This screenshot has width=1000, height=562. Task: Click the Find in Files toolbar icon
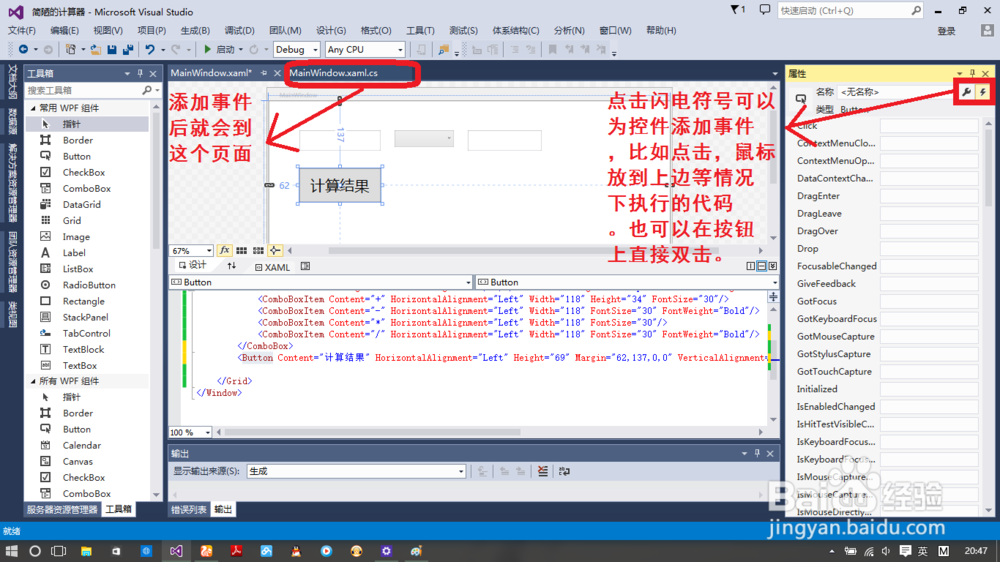pyautogui.click(x=443, y=49)
